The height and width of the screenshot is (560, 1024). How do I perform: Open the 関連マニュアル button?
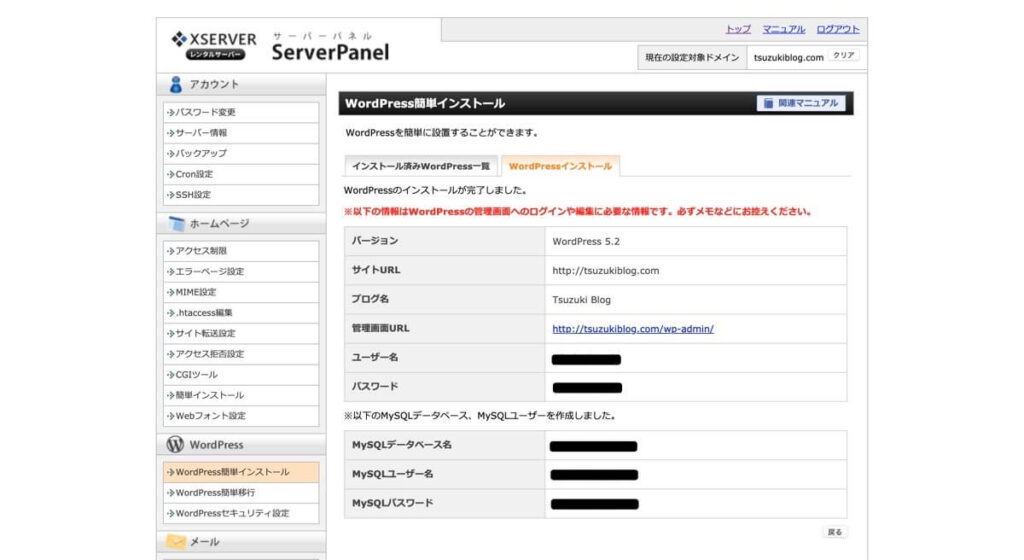(x=801, y=103)
